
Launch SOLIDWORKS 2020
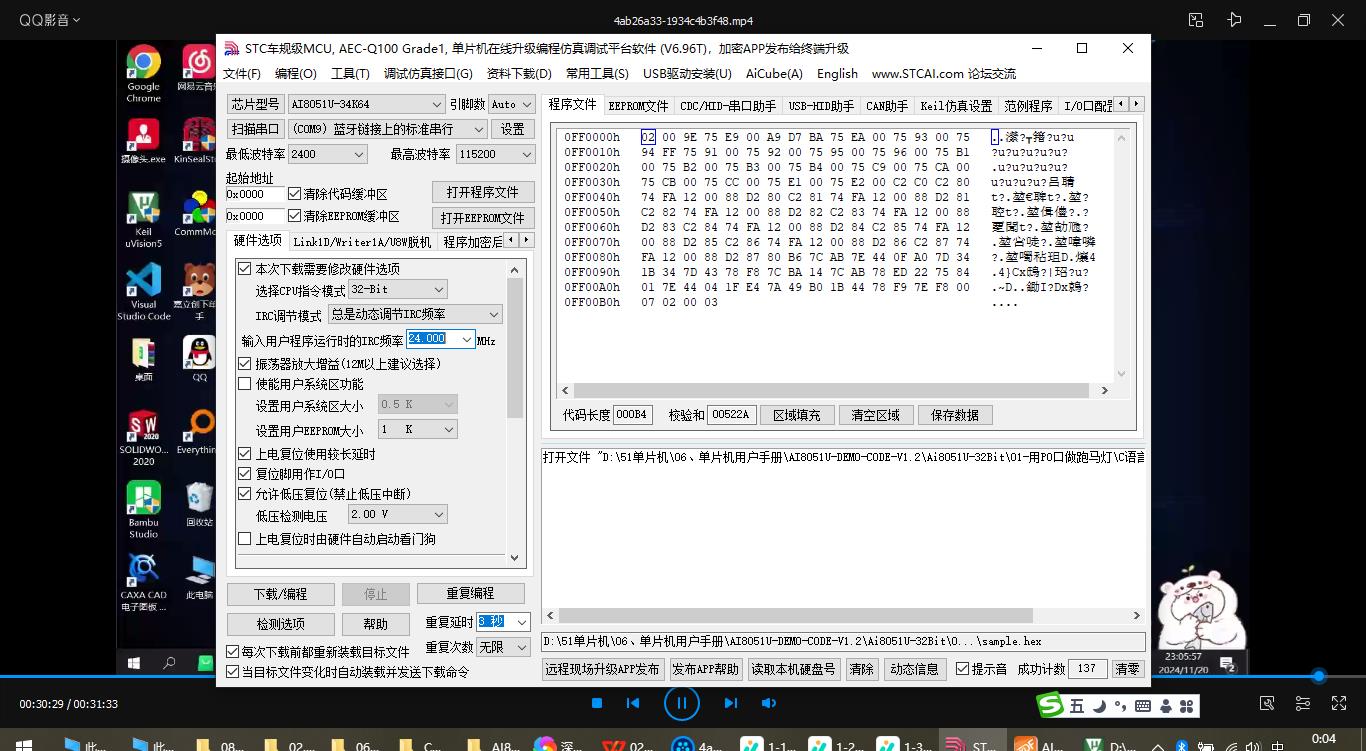(143, 425)
